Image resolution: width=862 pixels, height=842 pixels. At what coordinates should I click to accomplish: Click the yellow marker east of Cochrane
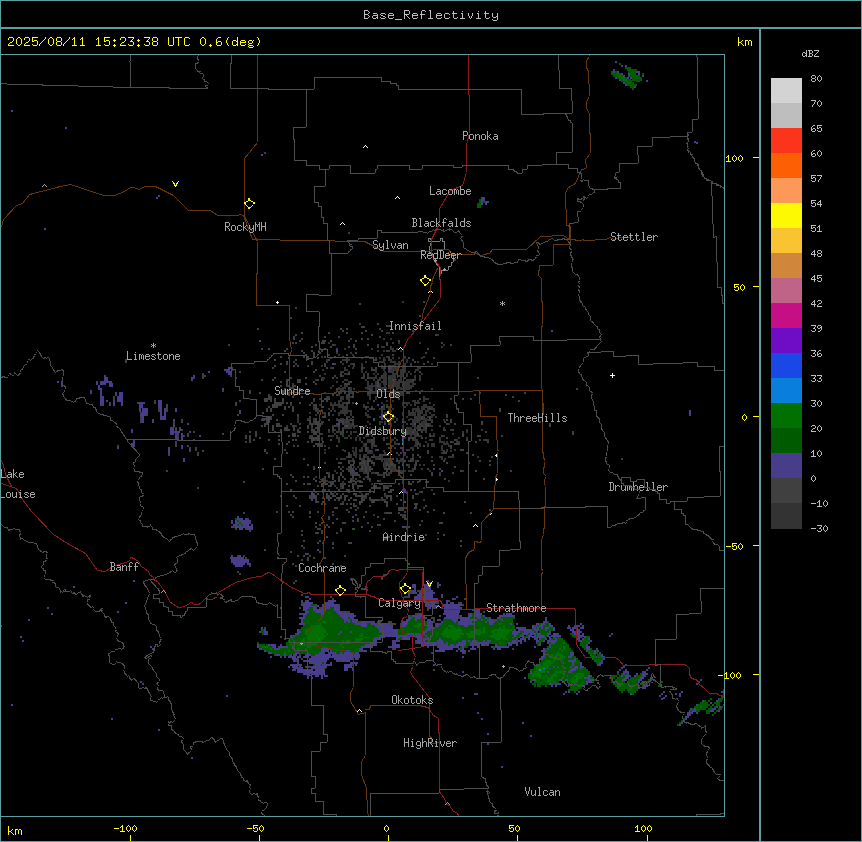[340, 591]
